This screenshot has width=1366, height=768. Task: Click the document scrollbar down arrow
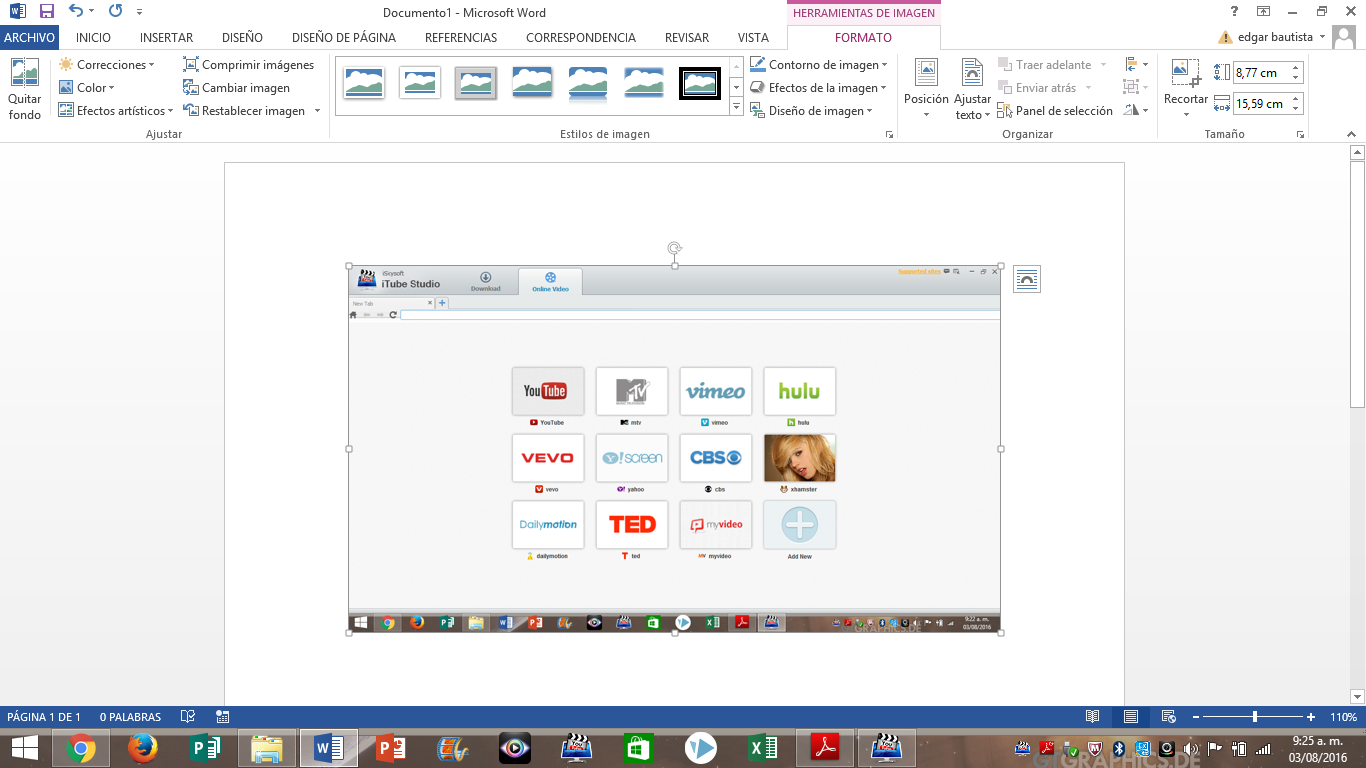[x=1357, y=696]
